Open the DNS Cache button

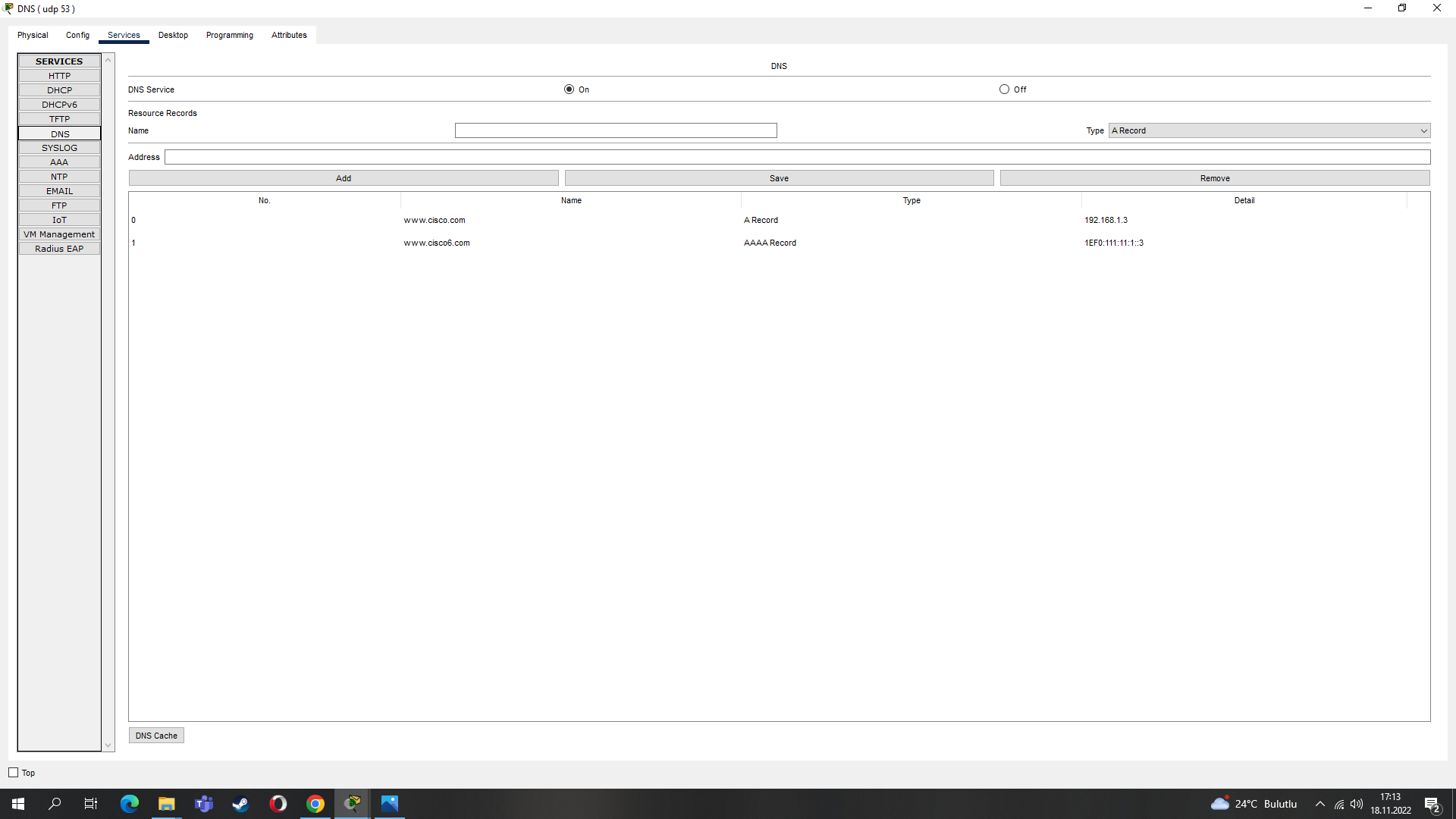(156, 736)
